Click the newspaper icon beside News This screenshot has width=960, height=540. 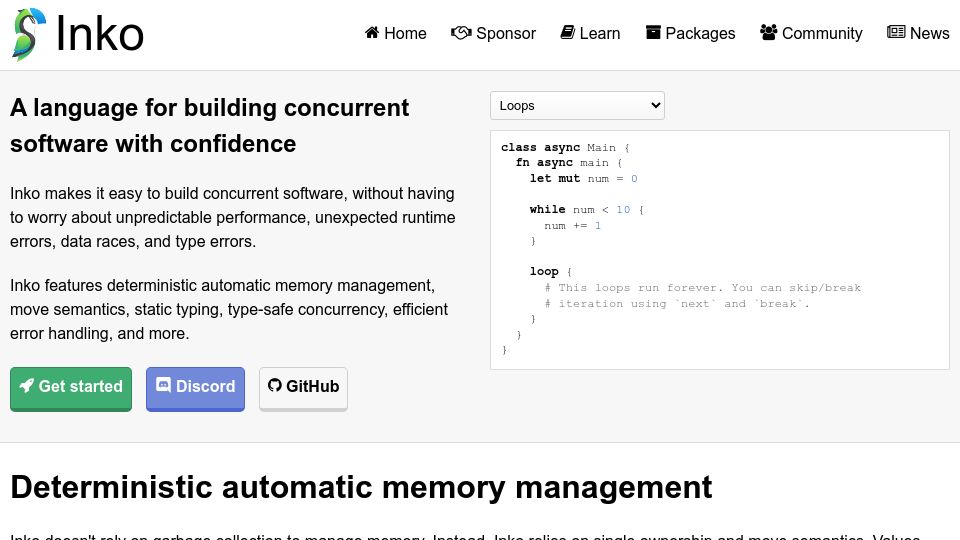click(x=896, y=32)
